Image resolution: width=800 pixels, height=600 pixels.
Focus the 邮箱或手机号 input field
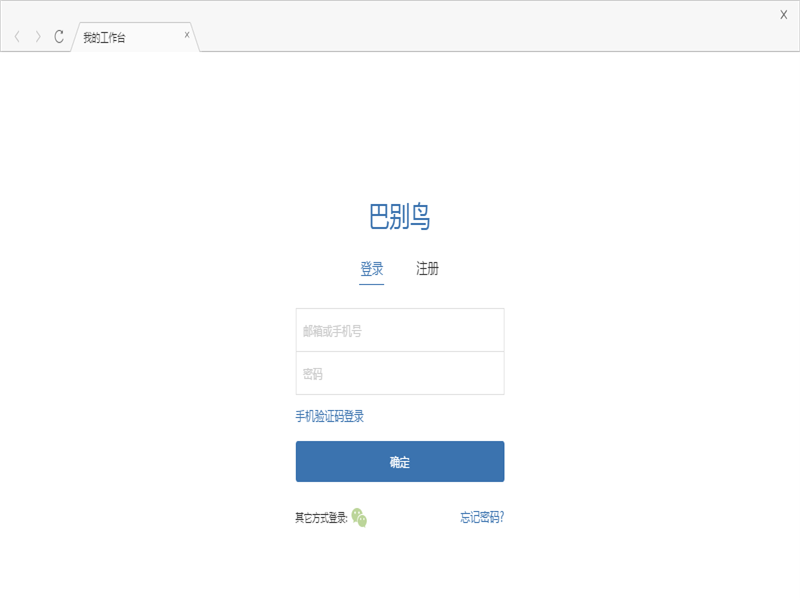click(x=400, y=330)
